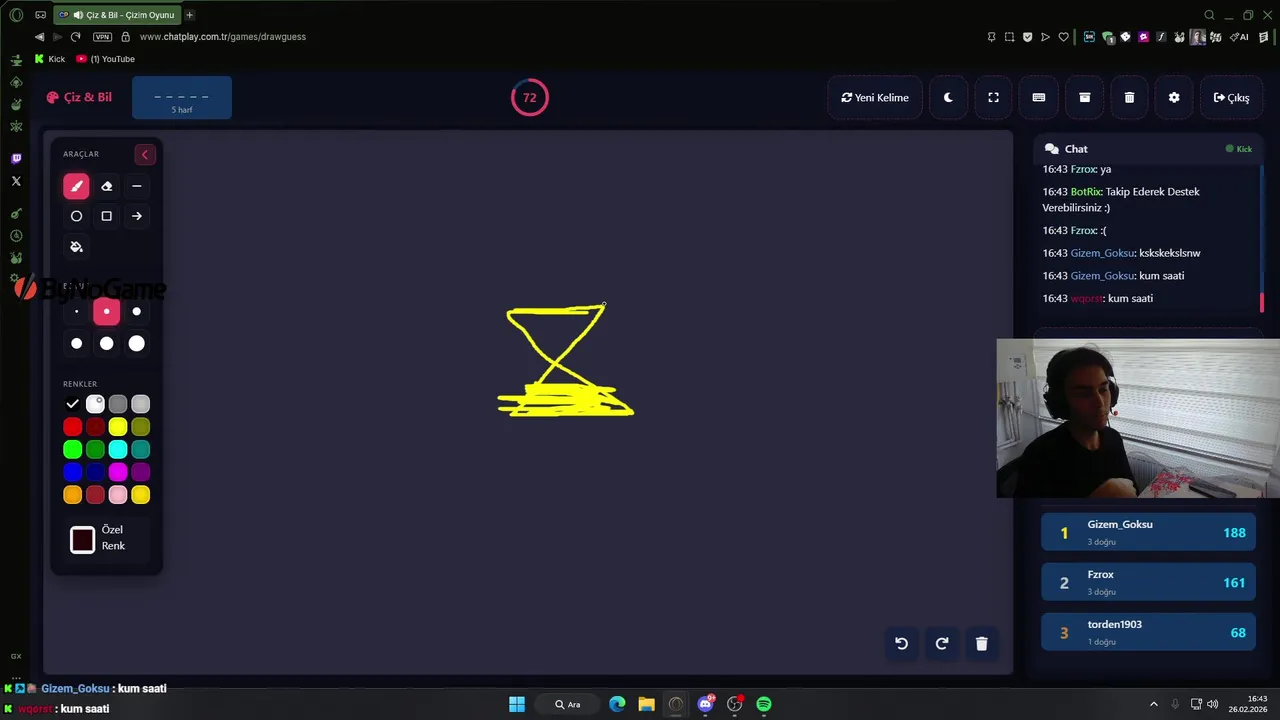Click the address bar URL
Screen dimensions: 1280x720
coord(223,37)
